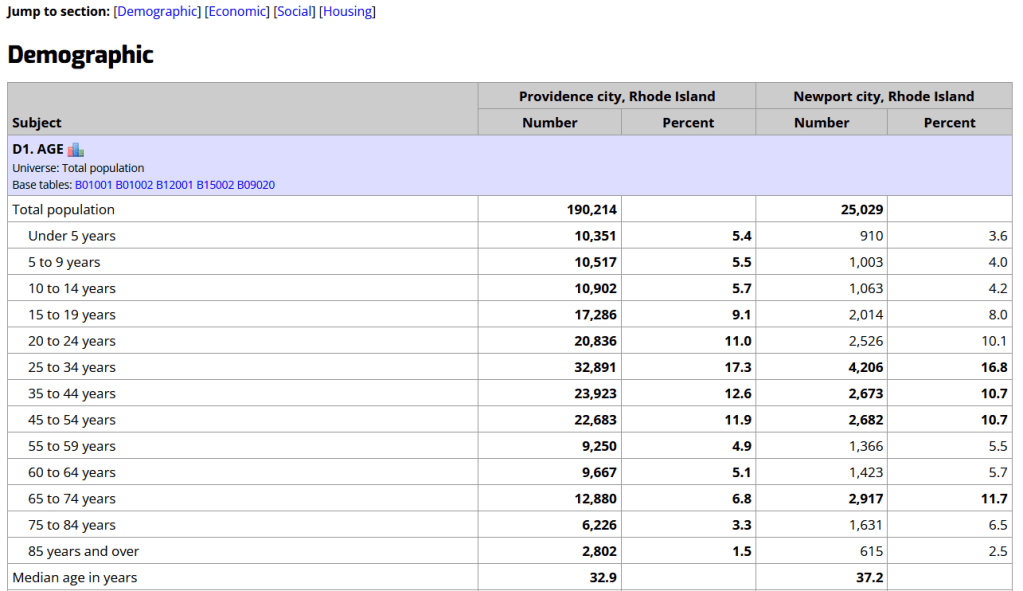Click the Subject column header

37,123
